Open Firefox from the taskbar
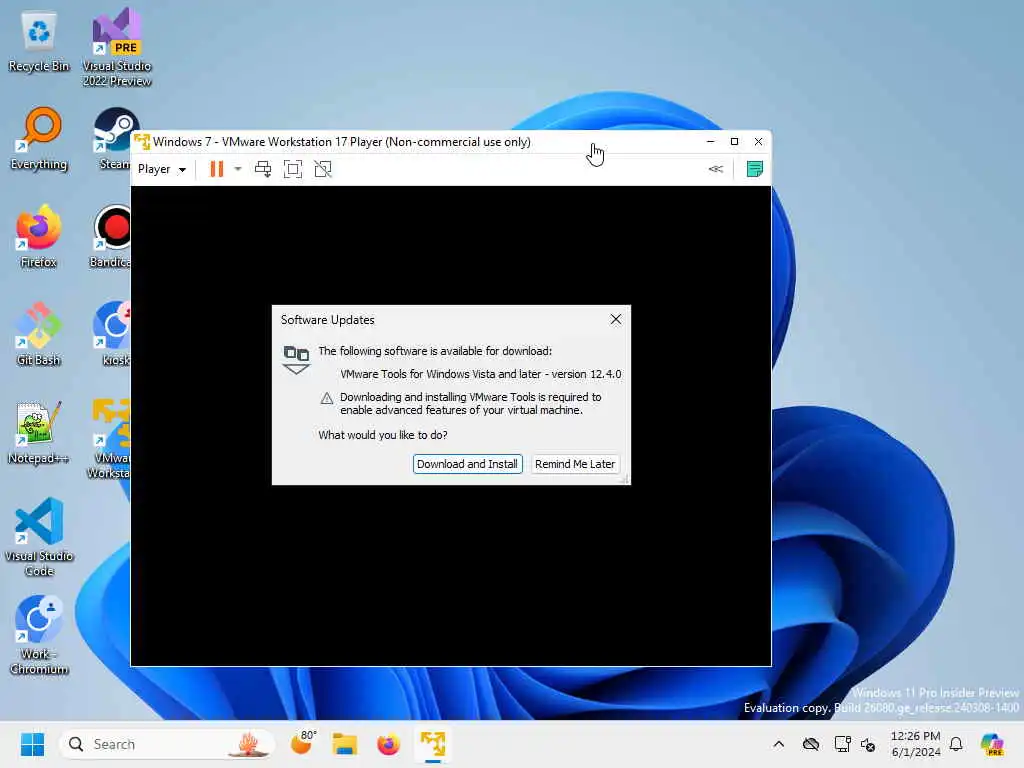 [389, 744]
